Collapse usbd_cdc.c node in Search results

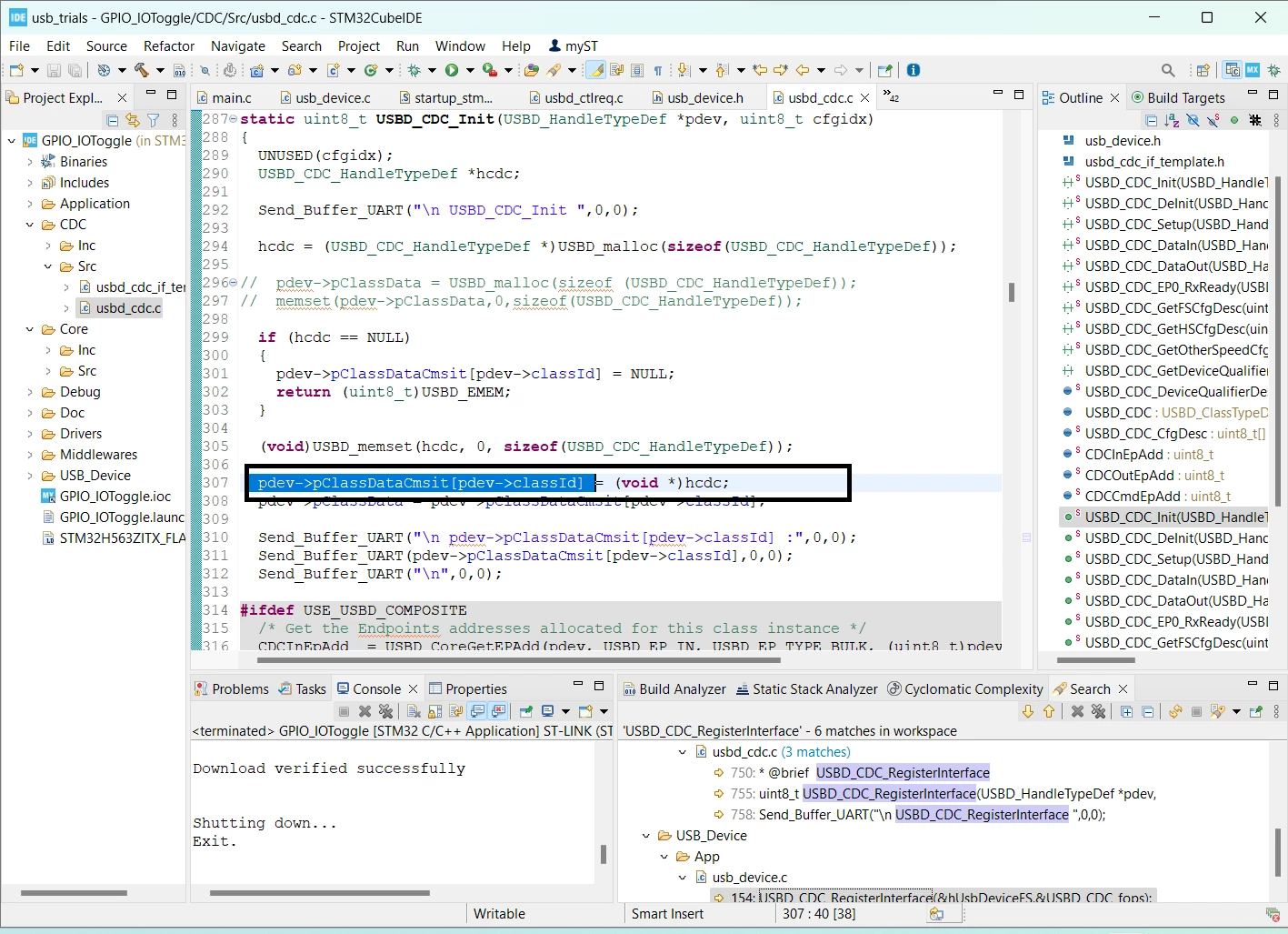coord(683,752)
